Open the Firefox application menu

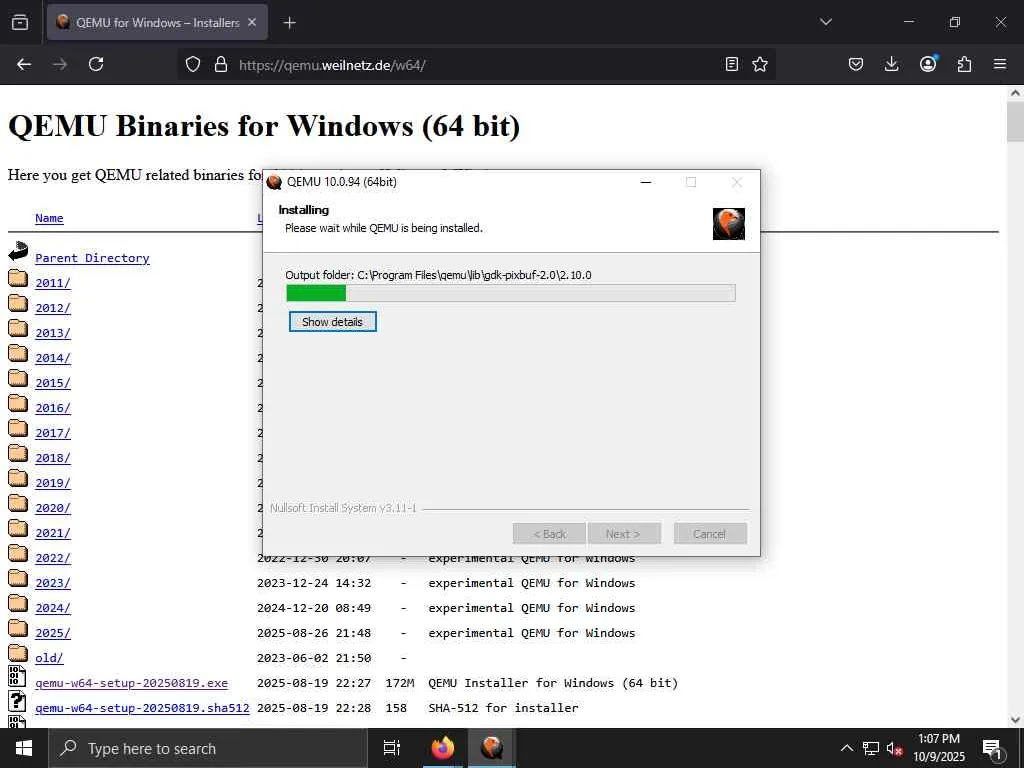click(1000, 64)
